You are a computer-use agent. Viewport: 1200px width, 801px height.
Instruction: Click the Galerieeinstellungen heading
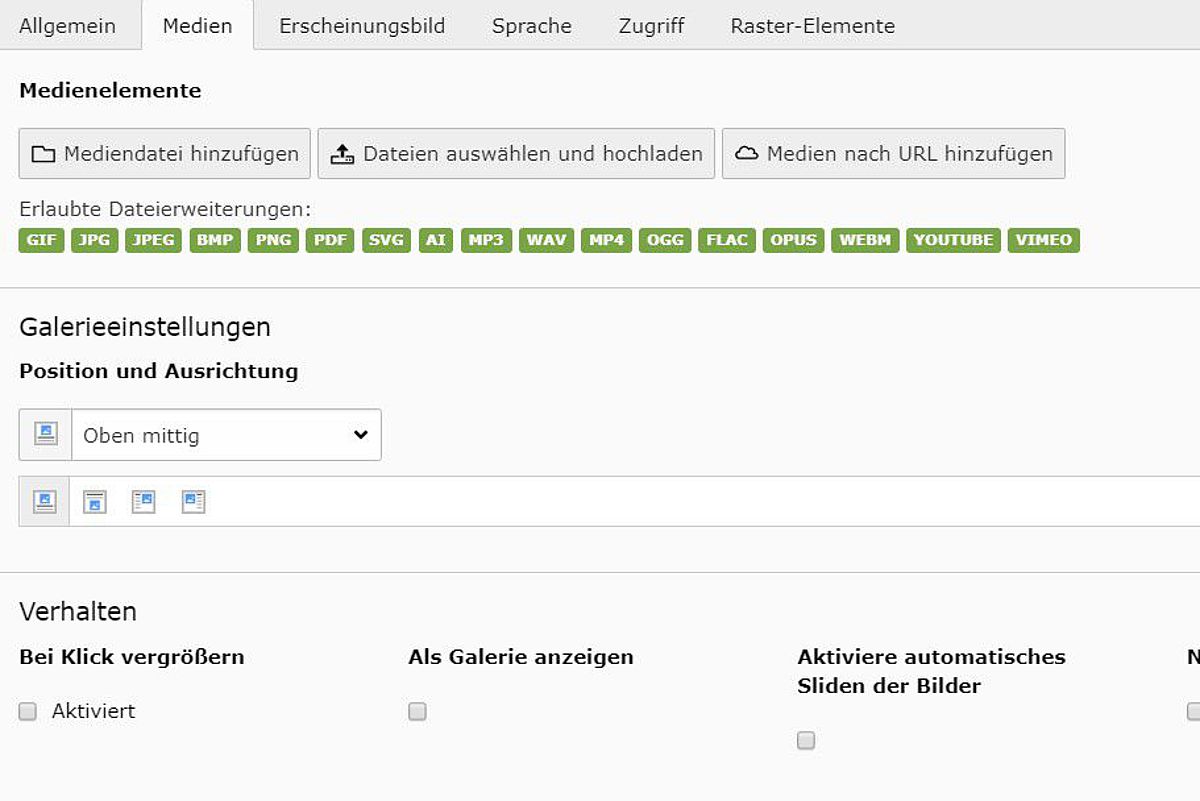pos(145,327)
